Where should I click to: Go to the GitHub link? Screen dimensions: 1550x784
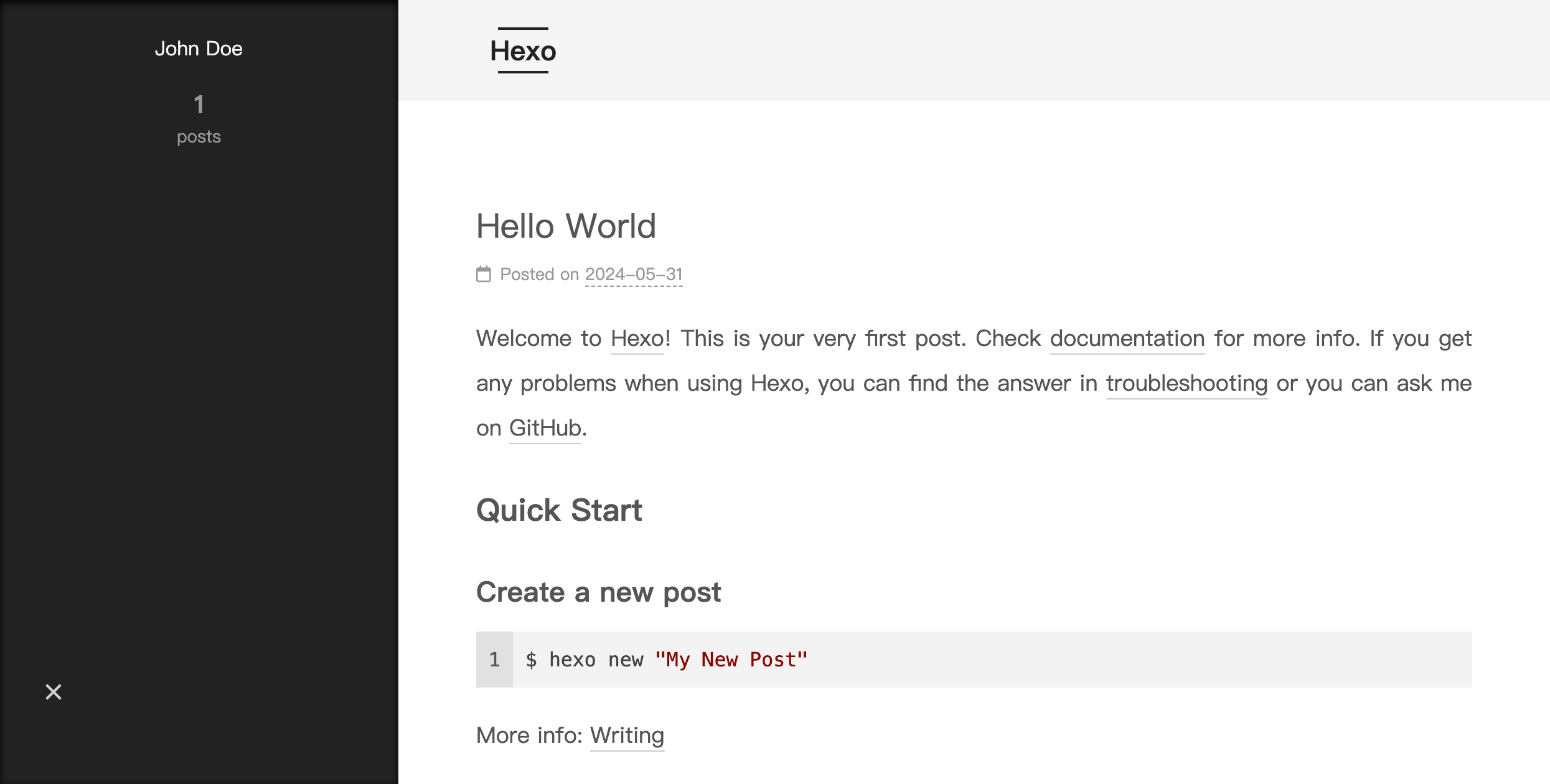(x=545, y=429)
